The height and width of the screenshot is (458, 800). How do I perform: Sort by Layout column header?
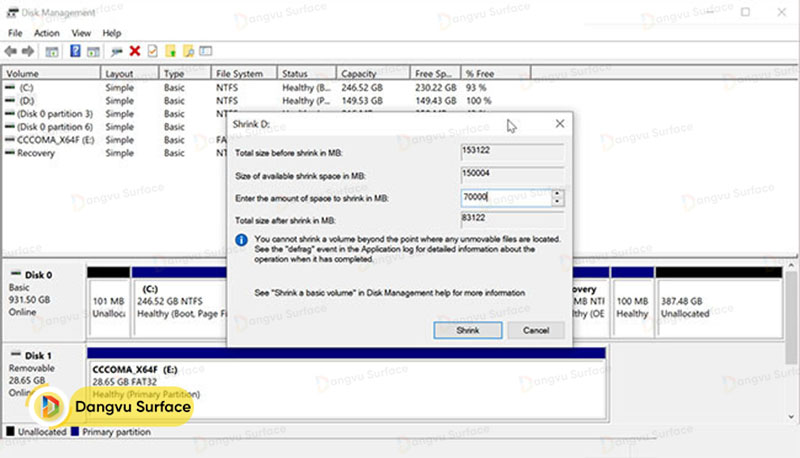pyautogui.click(x=130, y=73)
